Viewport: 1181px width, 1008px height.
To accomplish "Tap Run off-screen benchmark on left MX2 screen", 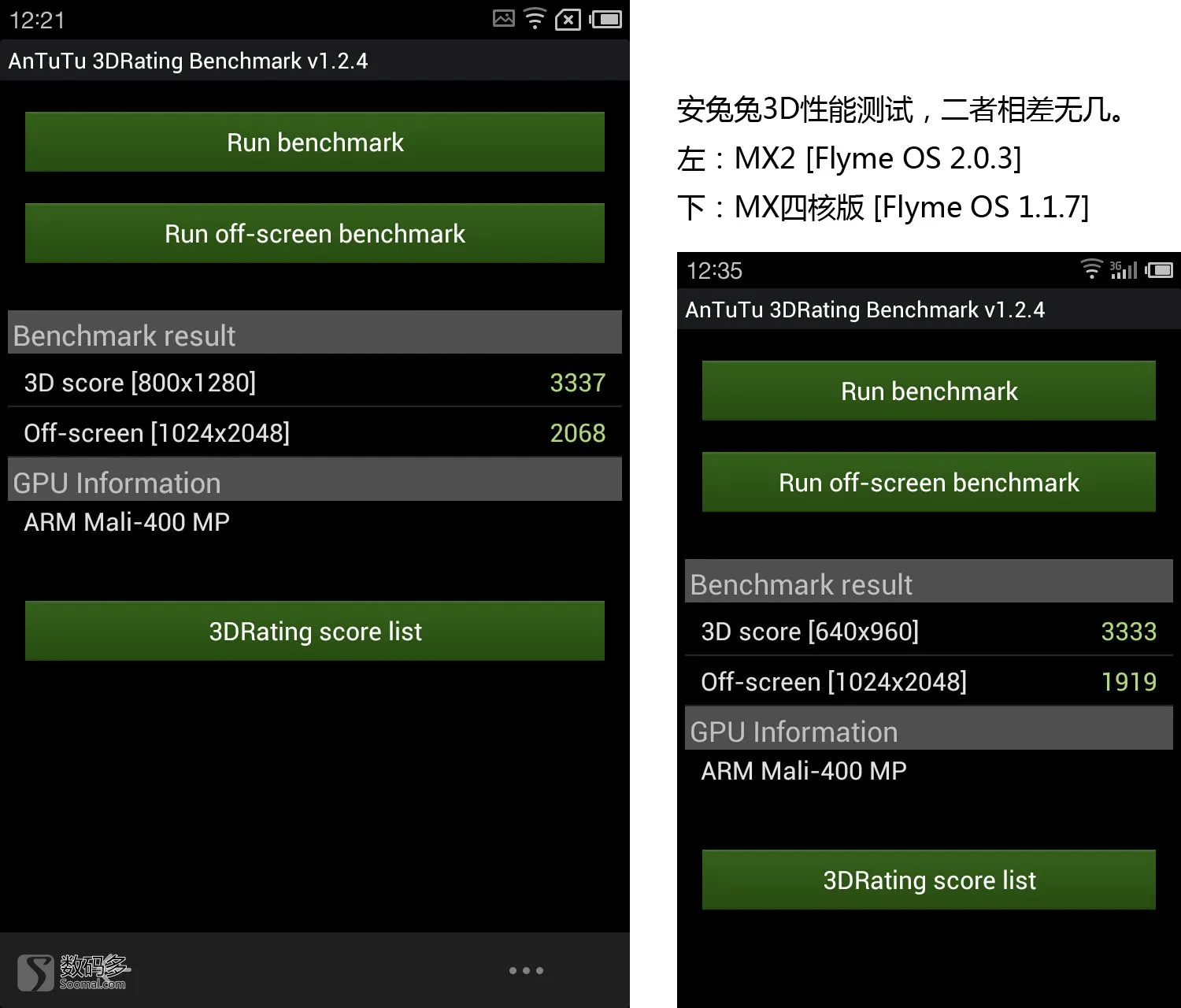I will pyautogui.click(x=315, y=233).
